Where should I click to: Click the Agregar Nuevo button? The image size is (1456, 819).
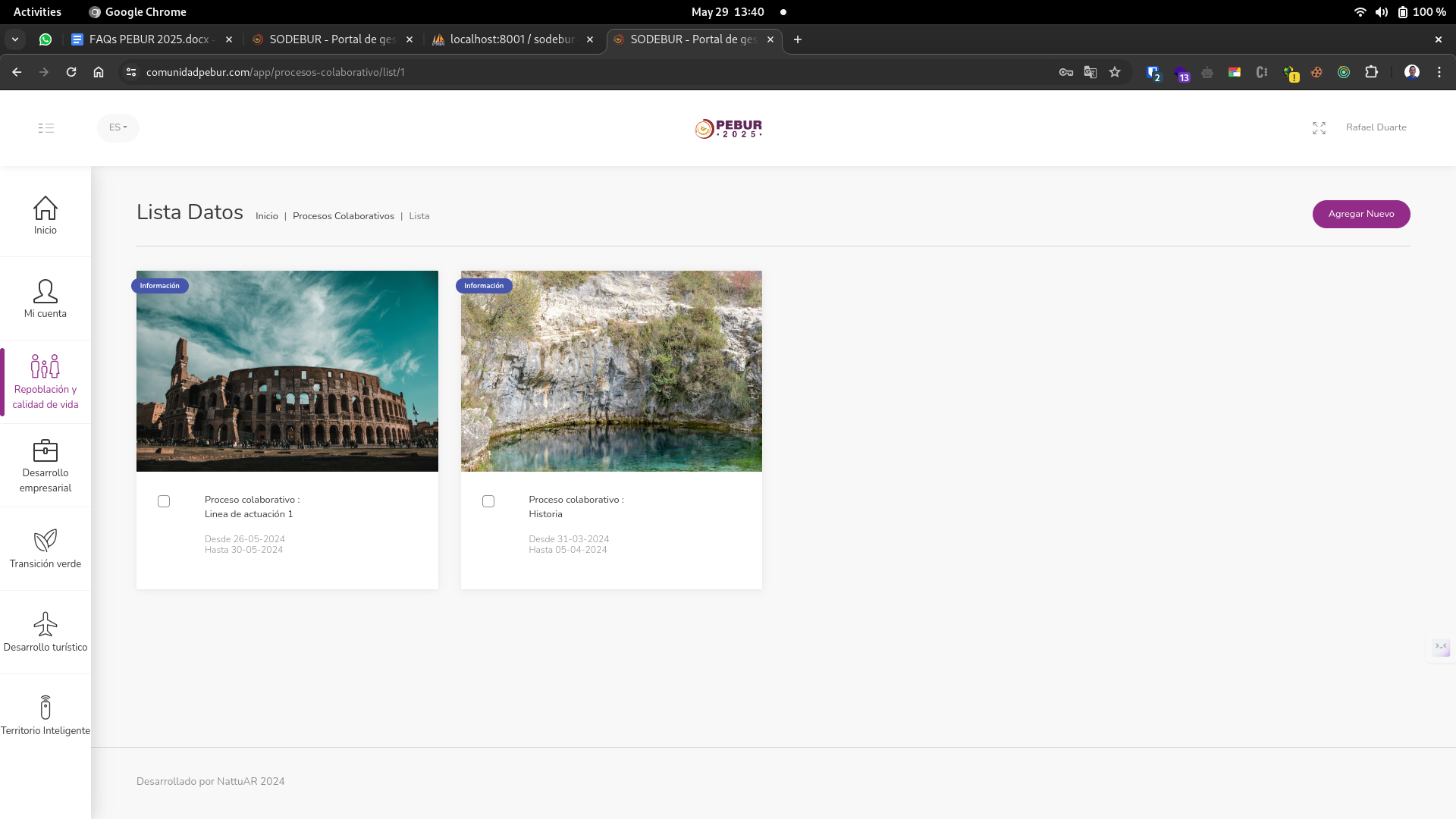pyautogui.click(x=1361, y=214)
